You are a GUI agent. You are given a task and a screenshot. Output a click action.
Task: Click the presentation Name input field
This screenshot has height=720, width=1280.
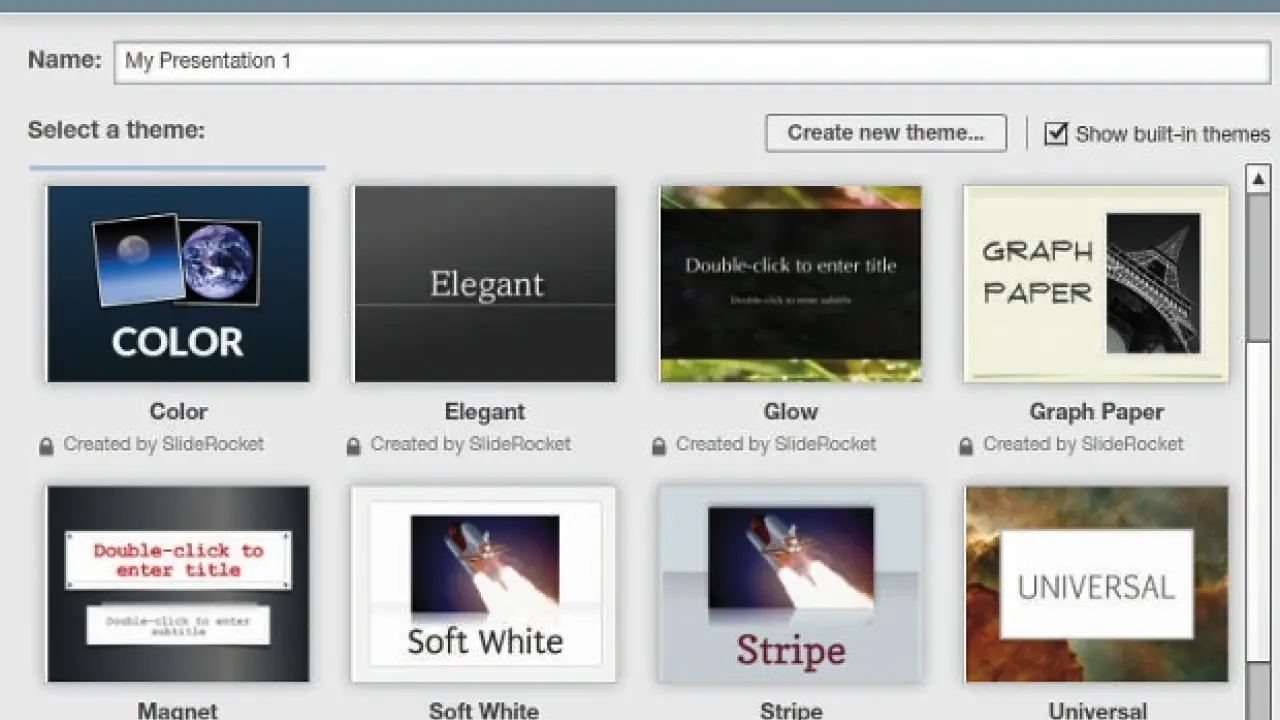point(692,62)
